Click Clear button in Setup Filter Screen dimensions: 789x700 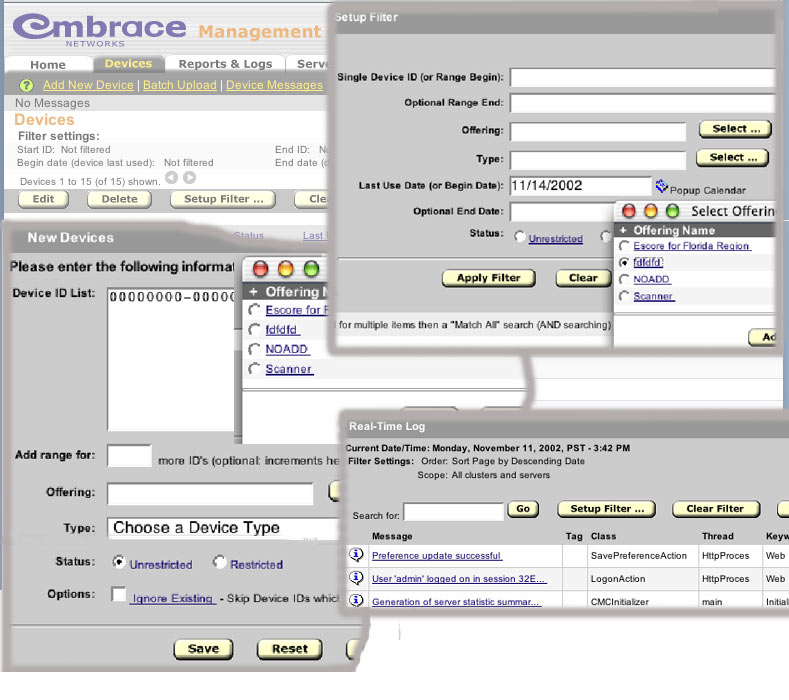pyautogui.click(x=583, y=278)
